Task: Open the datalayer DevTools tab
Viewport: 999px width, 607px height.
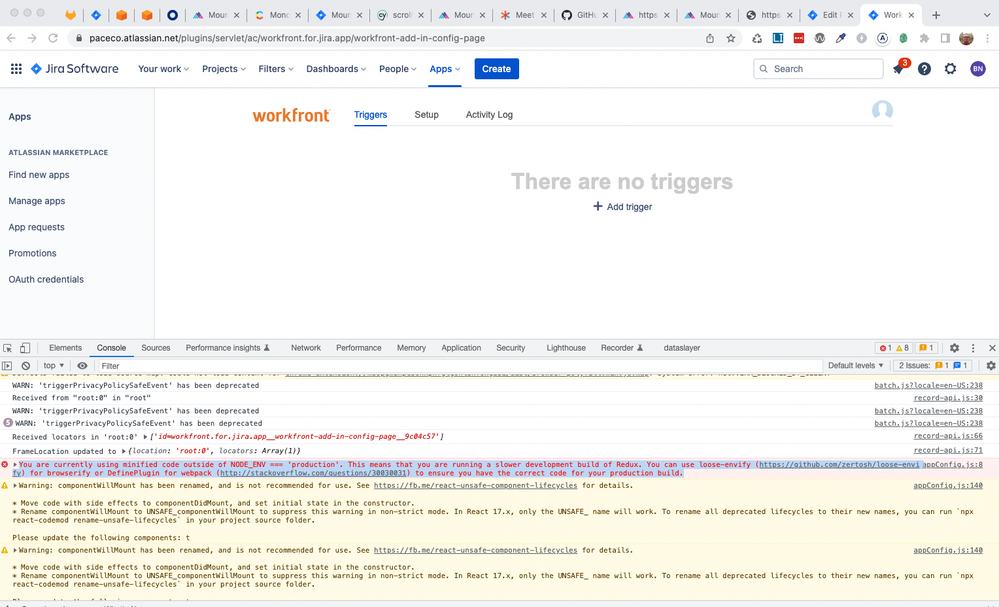Action: [682, 348]
